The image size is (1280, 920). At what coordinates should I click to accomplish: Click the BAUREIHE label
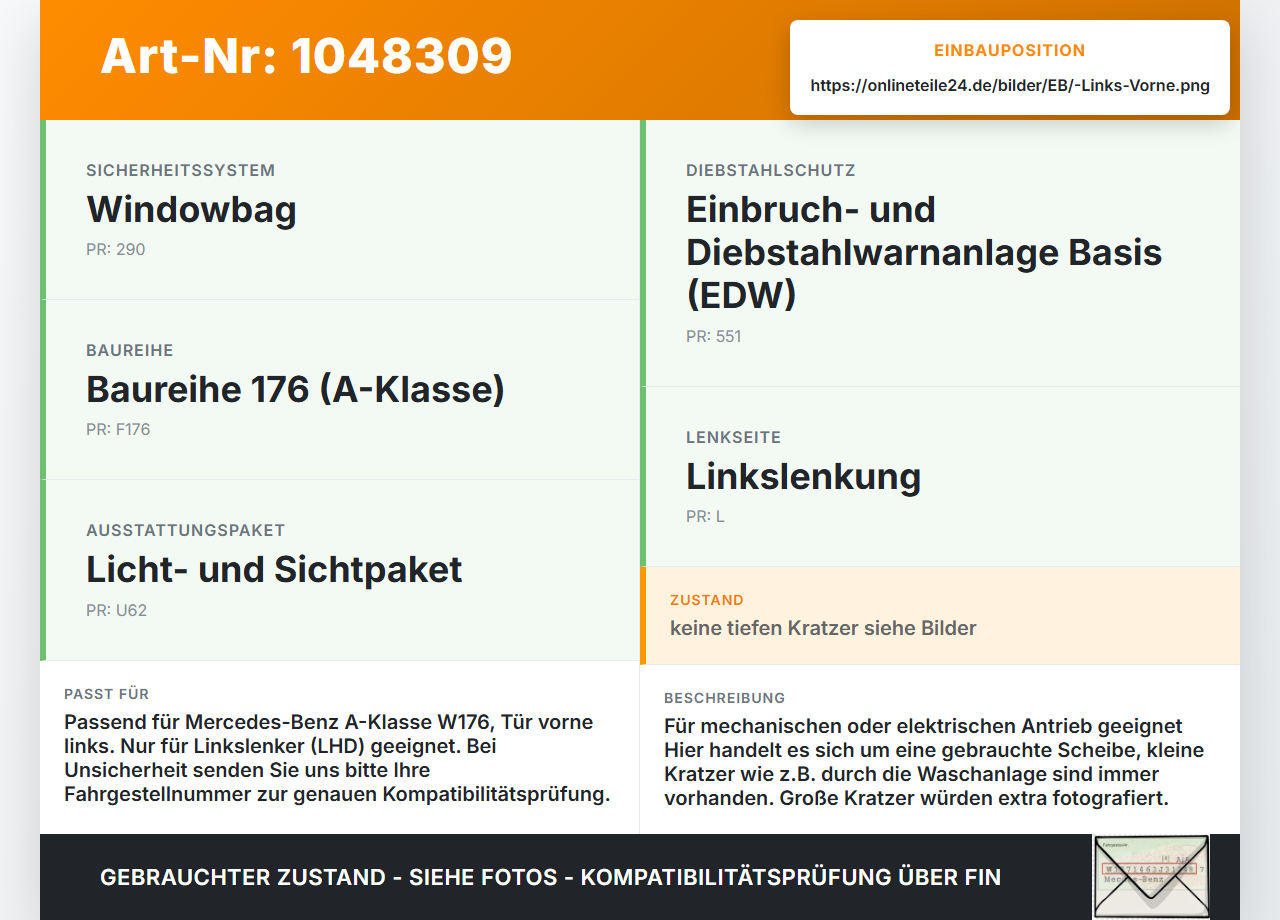(x=130, y=350)
